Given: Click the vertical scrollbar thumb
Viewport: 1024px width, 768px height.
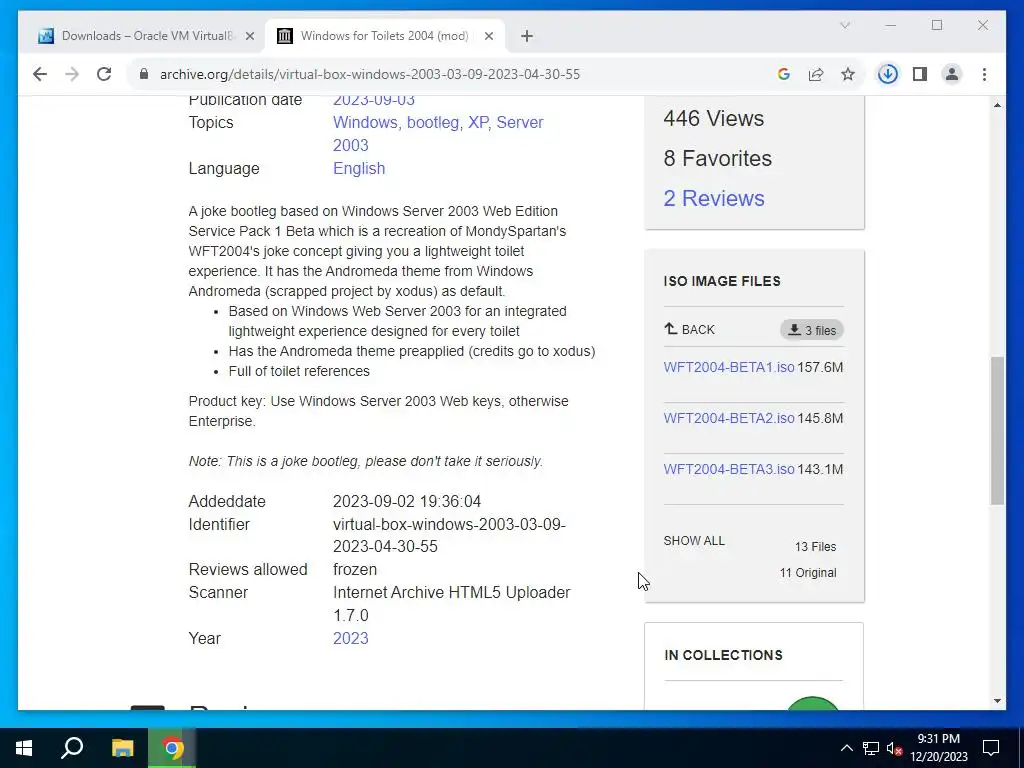Looking at the screenshot, I should pos(997,430).
